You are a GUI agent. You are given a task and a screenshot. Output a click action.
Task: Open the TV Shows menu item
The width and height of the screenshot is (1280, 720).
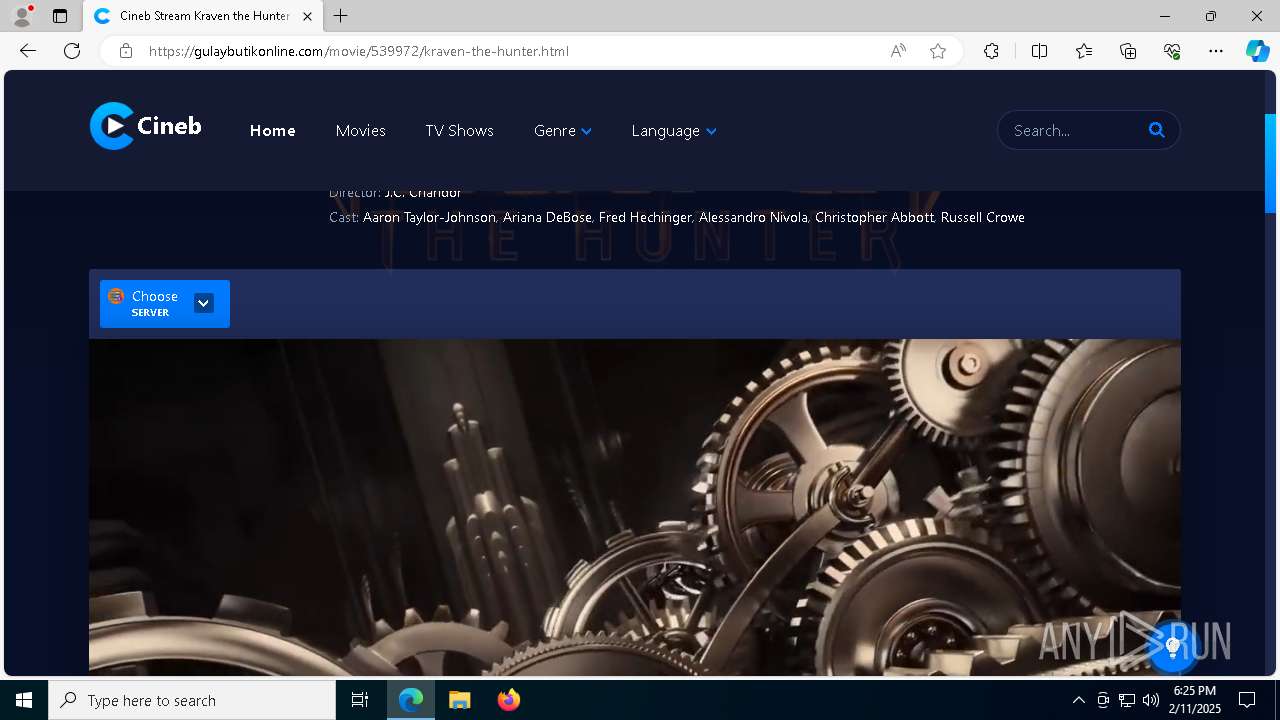point(459,131)
